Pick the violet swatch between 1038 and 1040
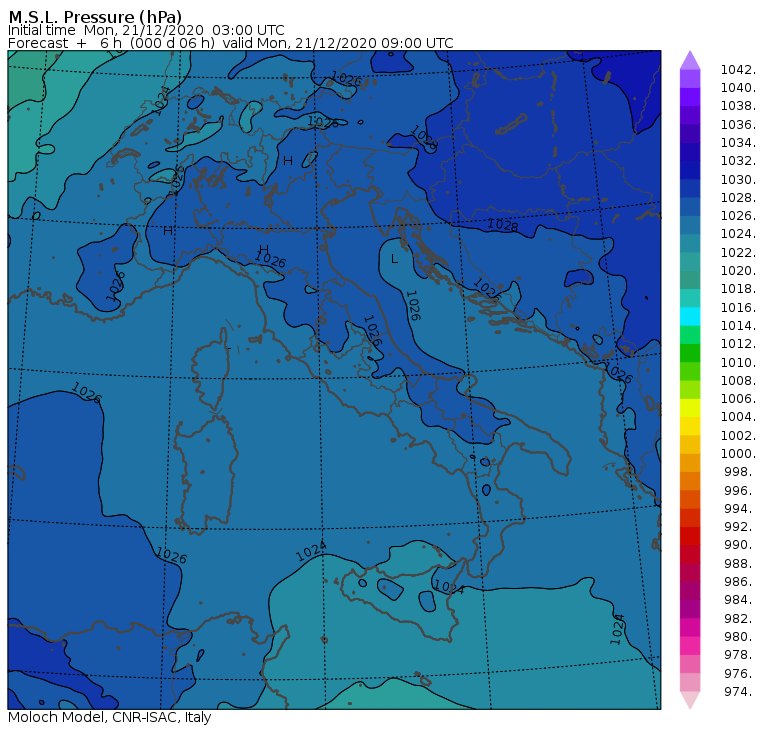 click(x=690, y=97)
